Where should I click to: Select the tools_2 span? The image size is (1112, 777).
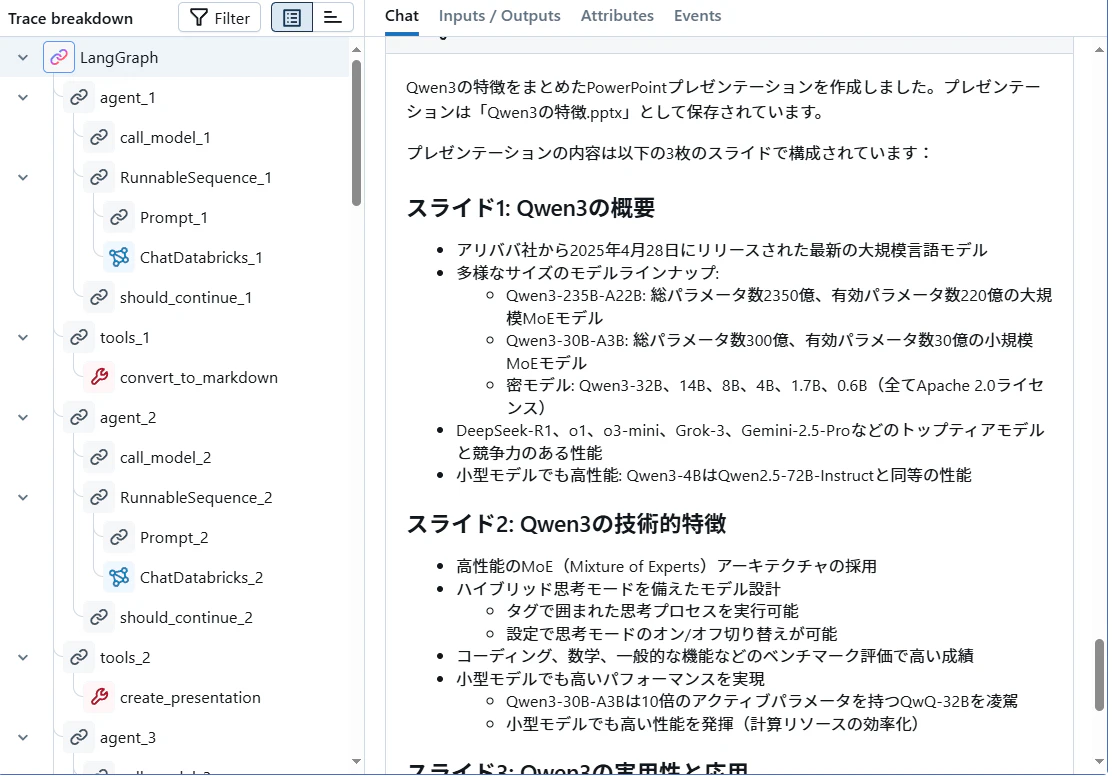(125, 658)
